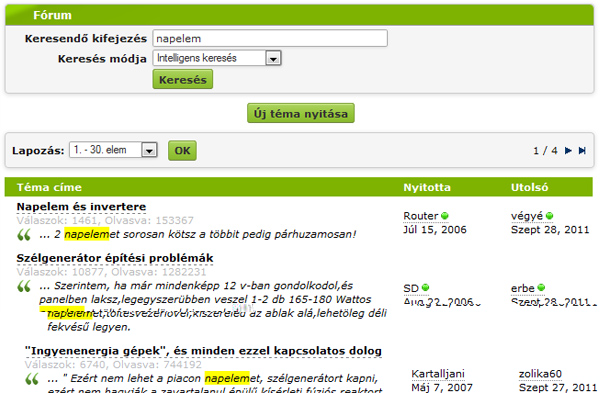The width and height of the screenshot is (600, 393).
Task: Click green online dot next to SD
Action: pos(426,288)
